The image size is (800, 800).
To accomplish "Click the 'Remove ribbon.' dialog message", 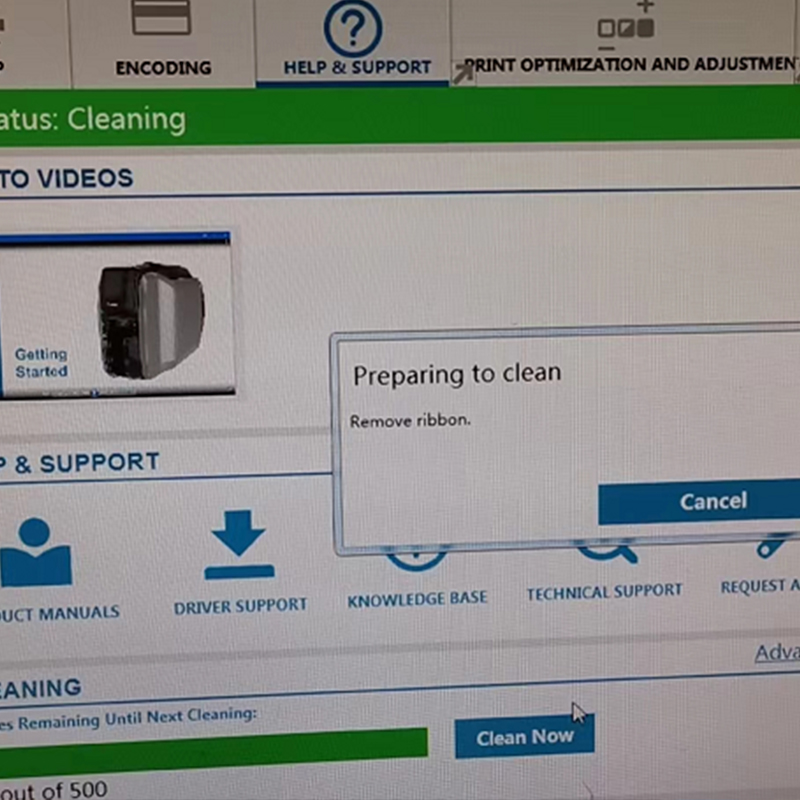I will point(410,421).
